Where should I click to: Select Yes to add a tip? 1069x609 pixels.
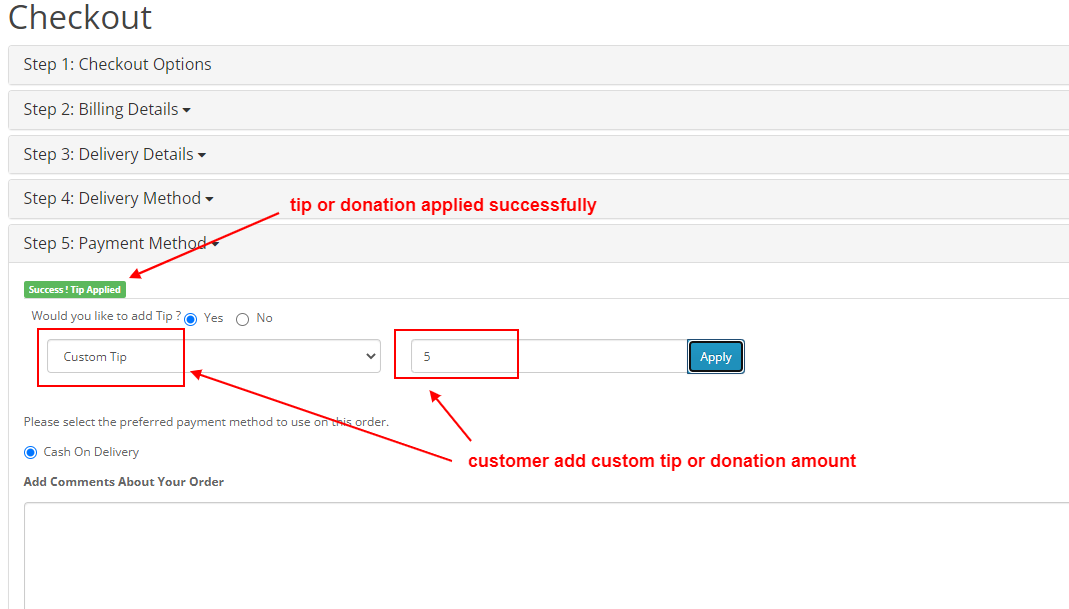click(190, 318)
